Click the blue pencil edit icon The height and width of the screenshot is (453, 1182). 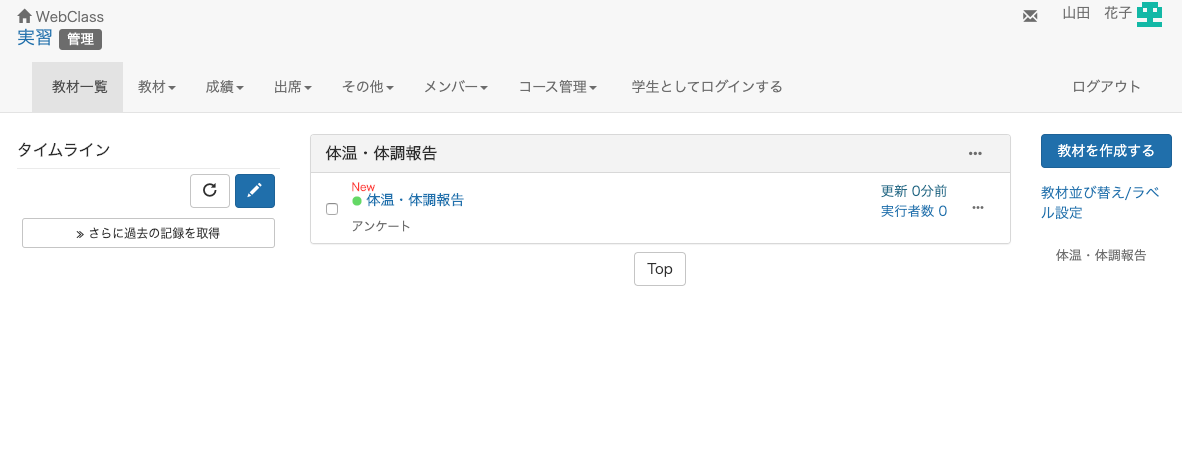tap(255, 191)
